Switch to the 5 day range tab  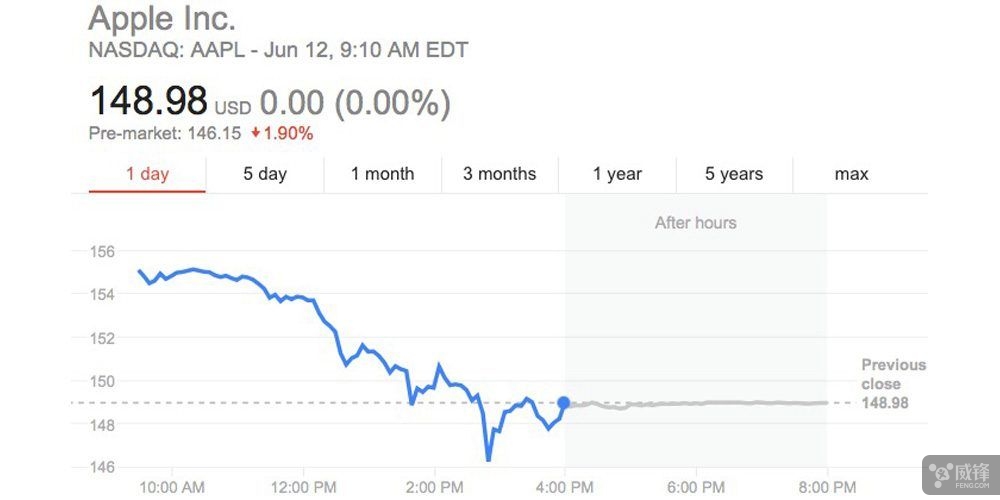265,174
